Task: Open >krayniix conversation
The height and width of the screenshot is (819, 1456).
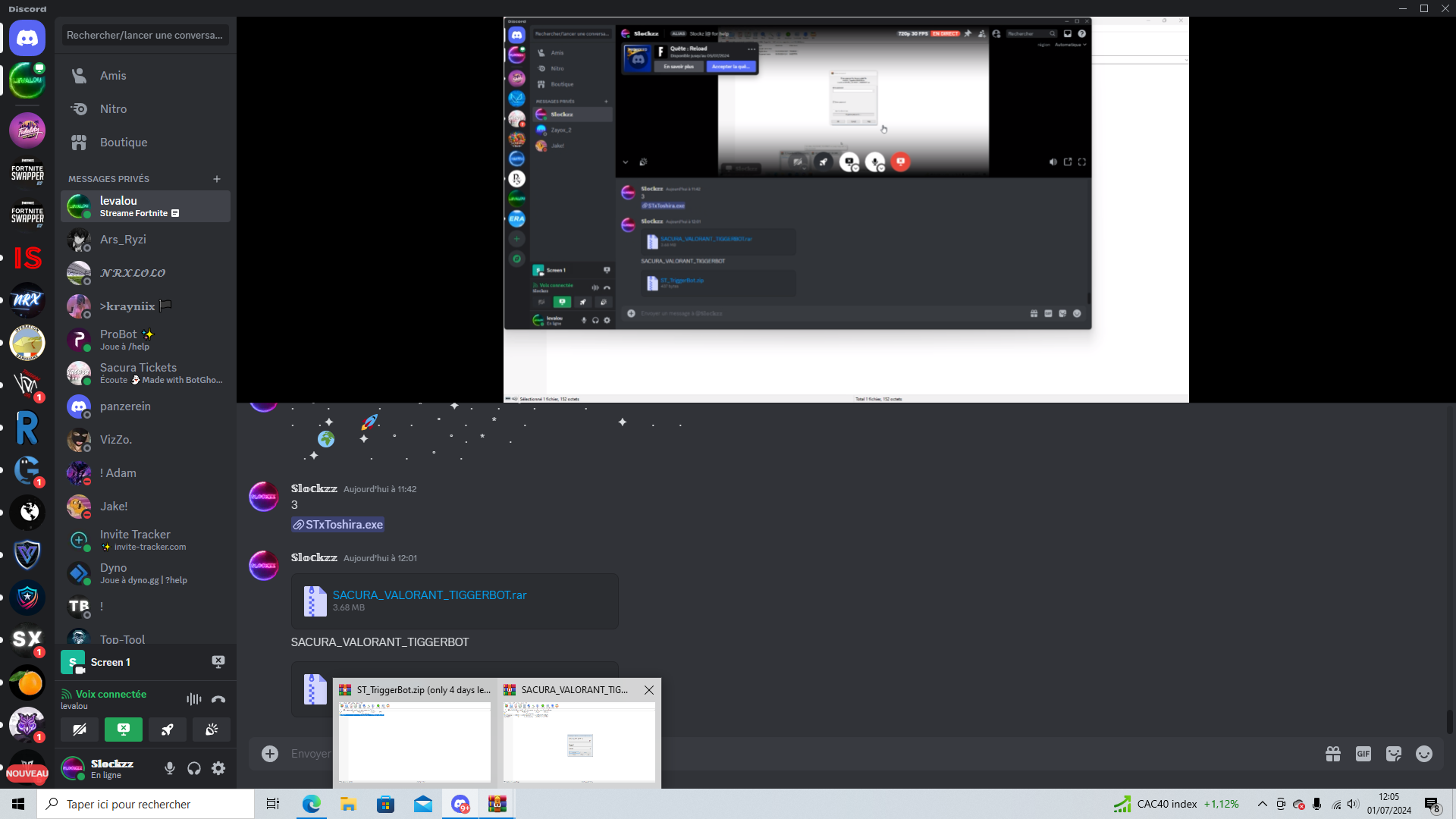Action: (x=146, y=306)
